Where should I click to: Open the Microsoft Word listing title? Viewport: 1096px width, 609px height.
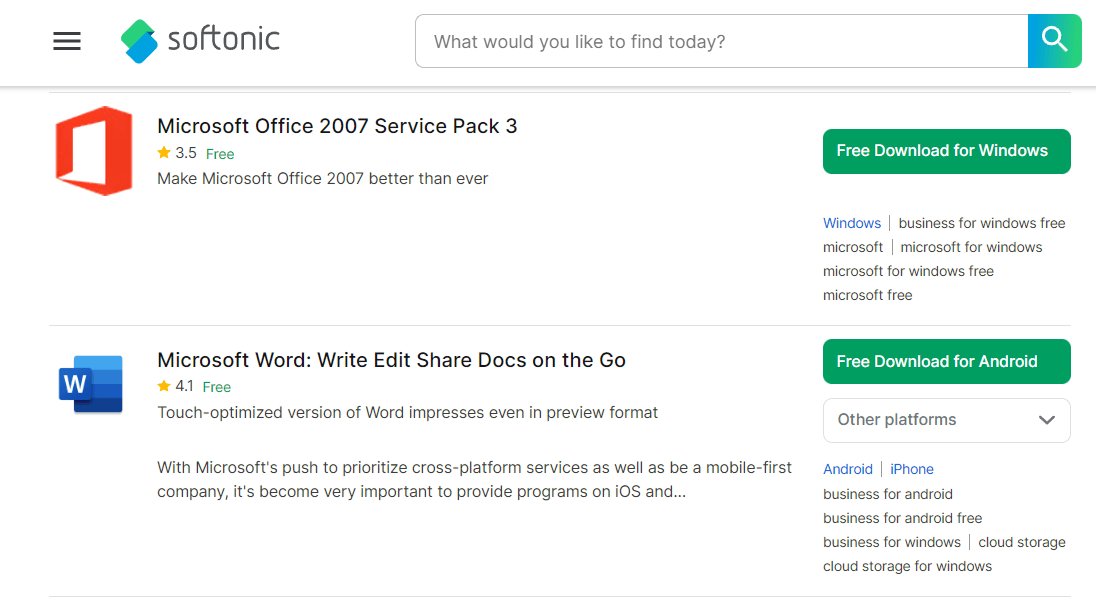[391, 359]
